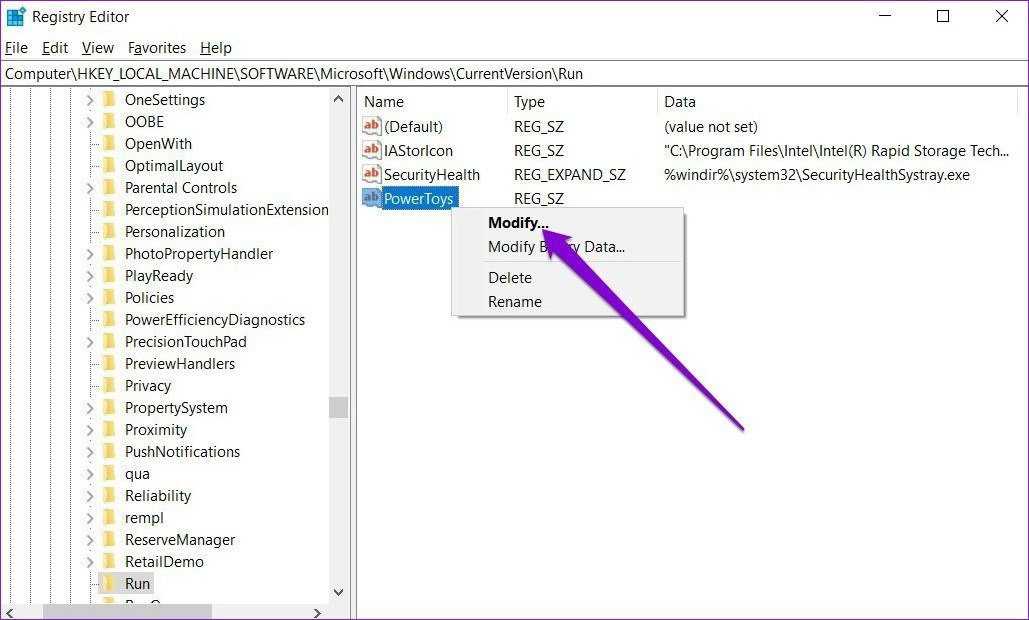Expand the Parental Controls key
Viewport: 1029px width, 620px height.
click(x=89, y=187)
